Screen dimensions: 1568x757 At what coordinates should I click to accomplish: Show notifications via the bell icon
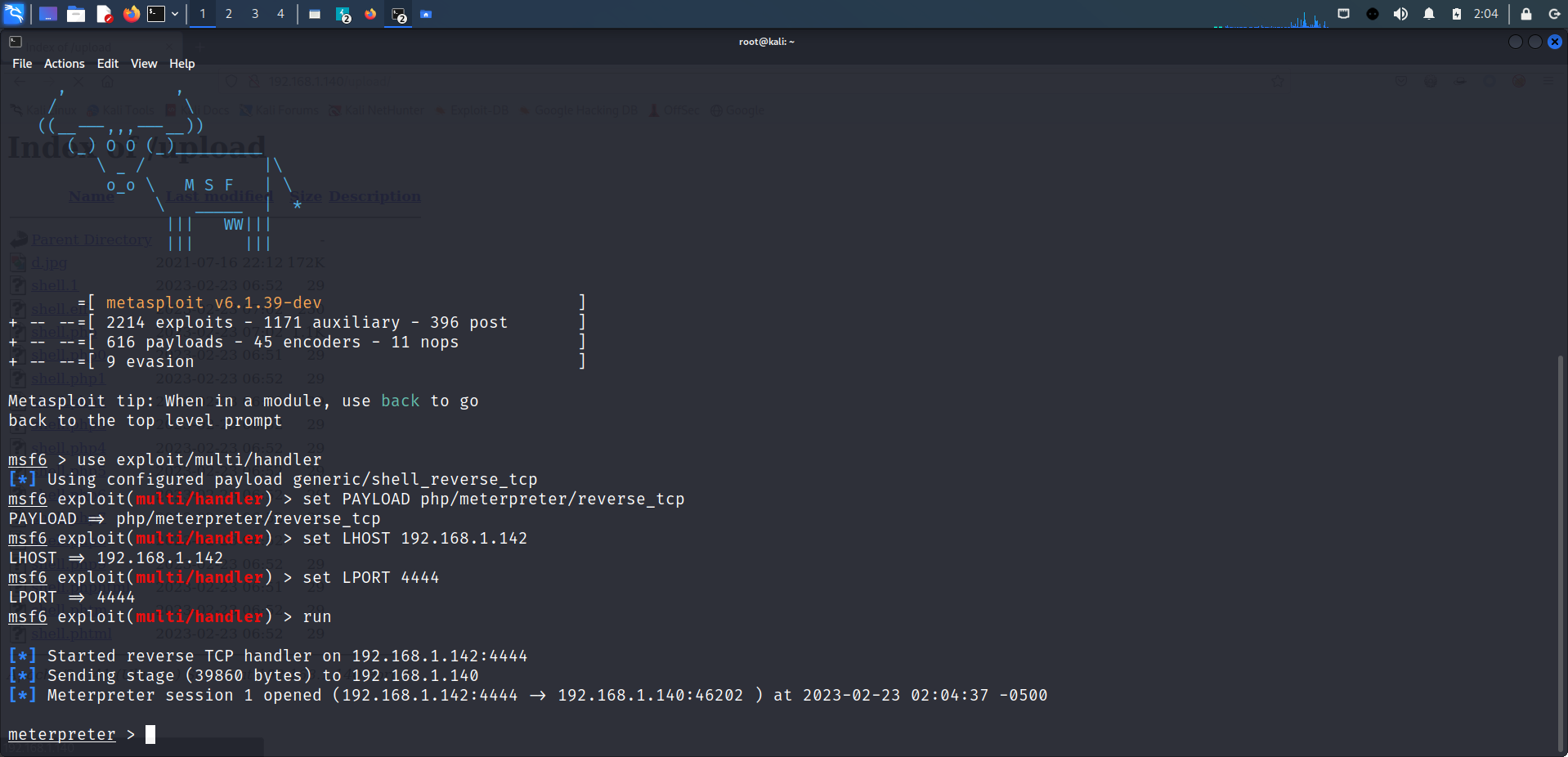pyautogui.click(x=1429, y=14)
